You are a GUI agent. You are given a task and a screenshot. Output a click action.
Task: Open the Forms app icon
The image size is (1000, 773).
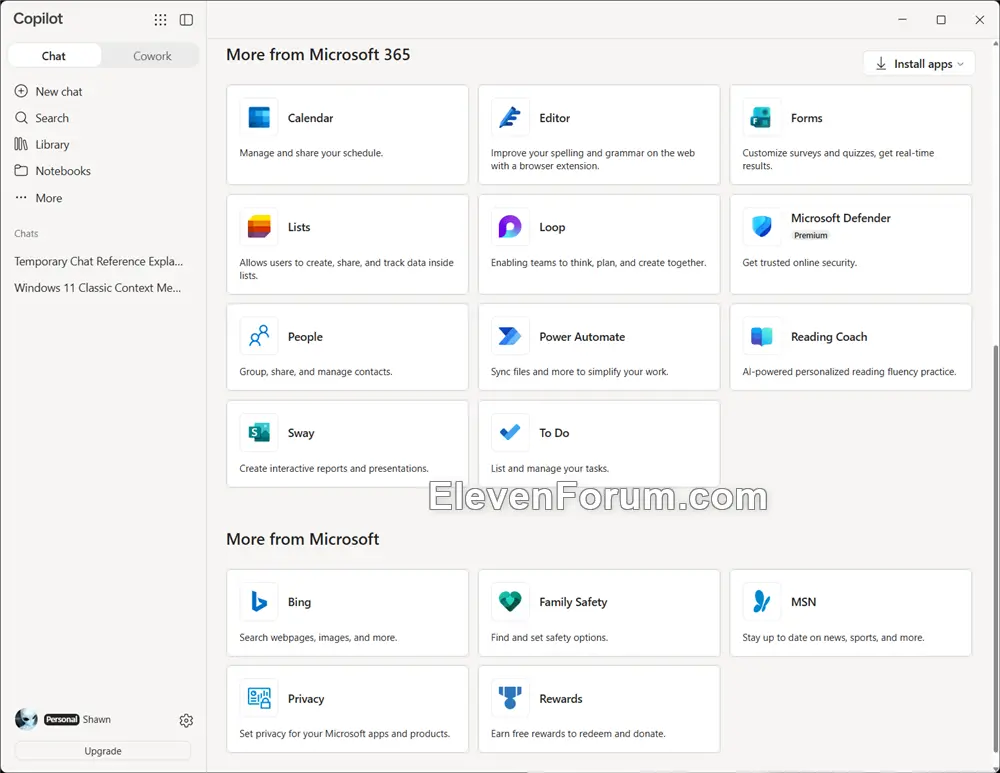761,117
